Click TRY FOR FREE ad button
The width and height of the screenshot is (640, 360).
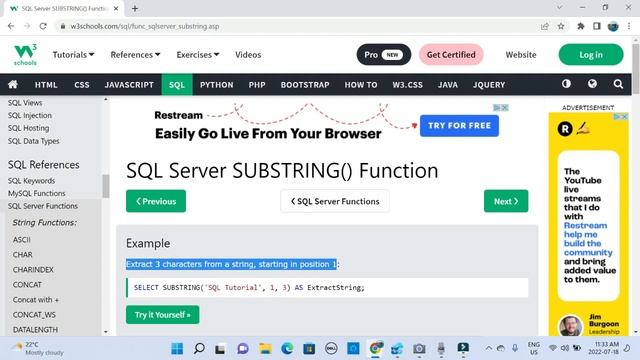[459, 126]
